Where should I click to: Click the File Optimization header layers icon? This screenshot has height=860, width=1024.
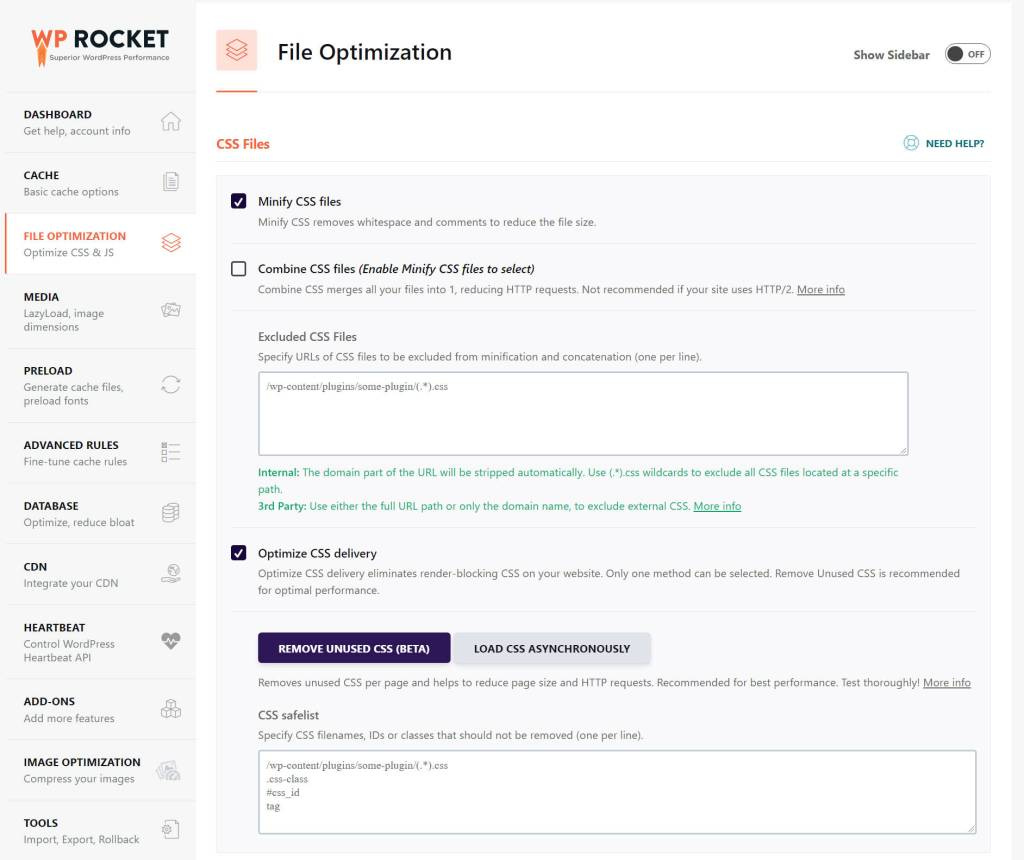(x=236, y=50)
